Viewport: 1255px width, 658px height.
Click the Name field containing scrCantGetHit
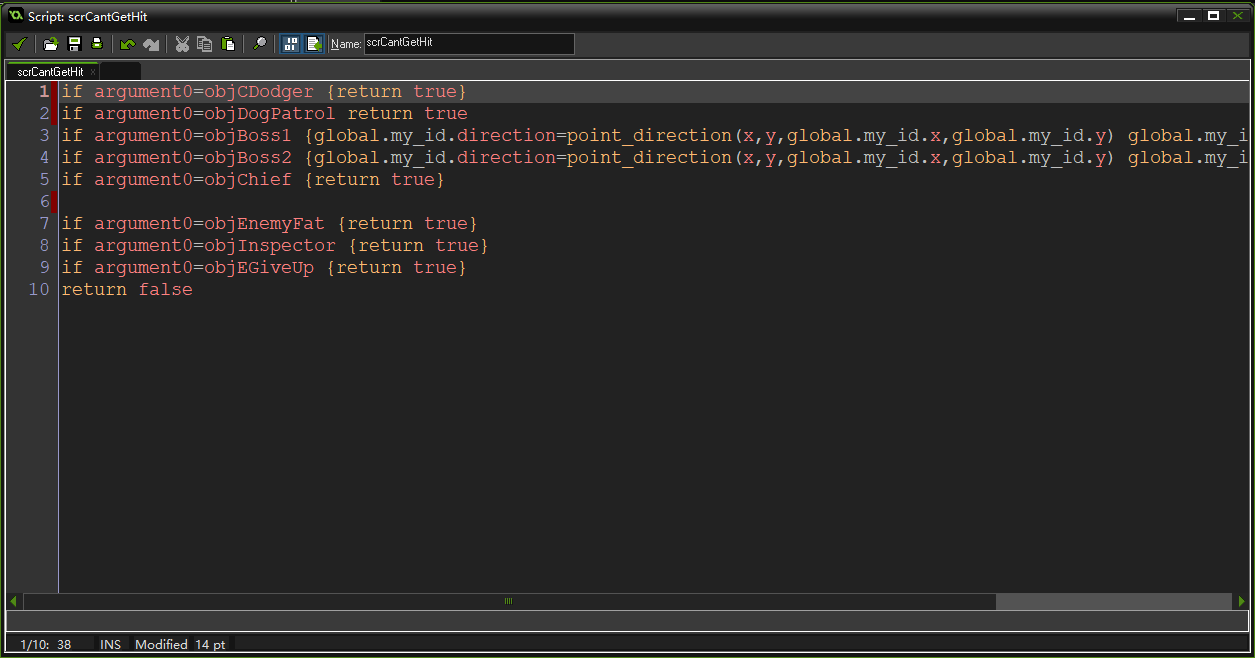(469, 44)
